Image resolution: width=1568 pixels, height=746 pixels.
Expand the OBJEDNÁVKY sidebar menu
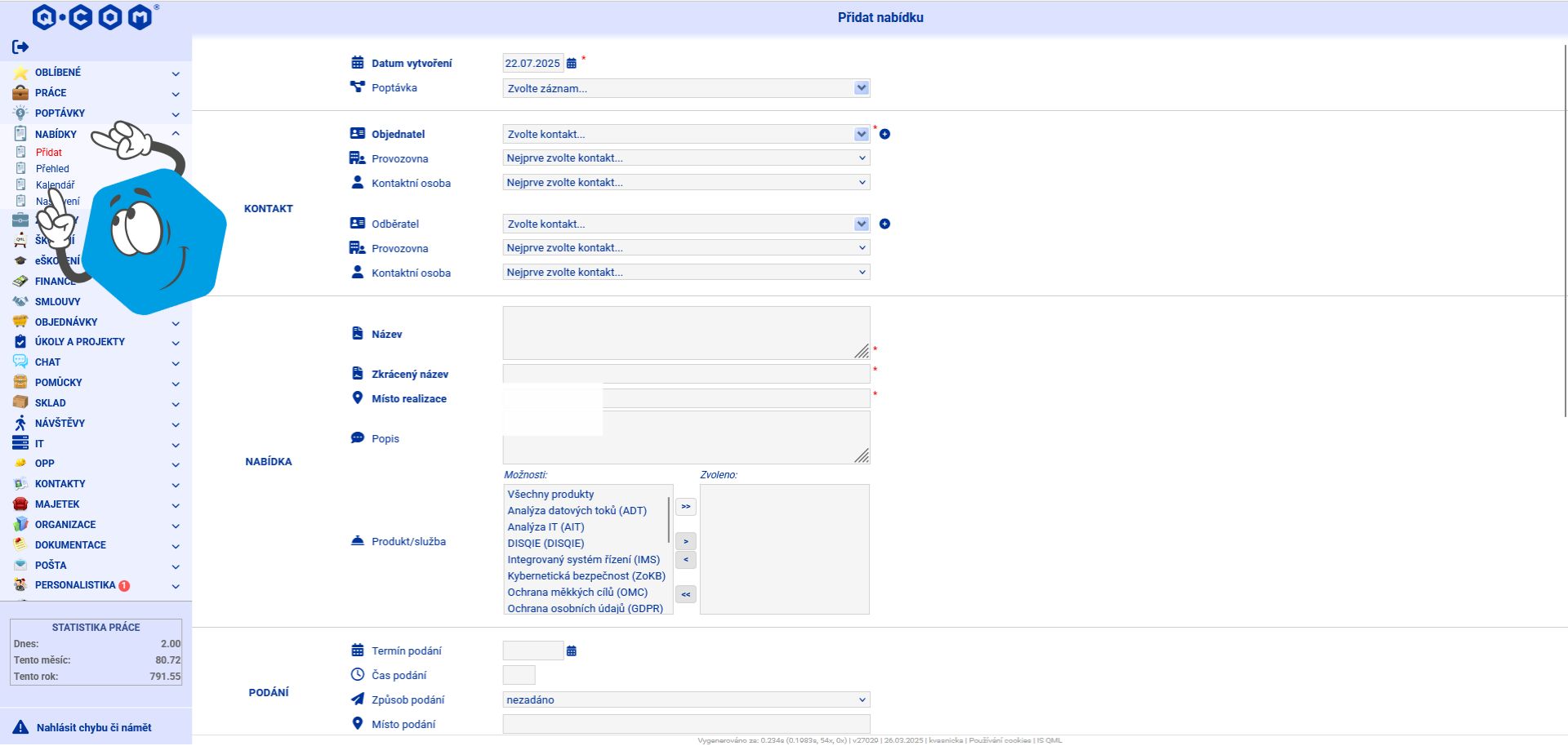coord(176,322)
